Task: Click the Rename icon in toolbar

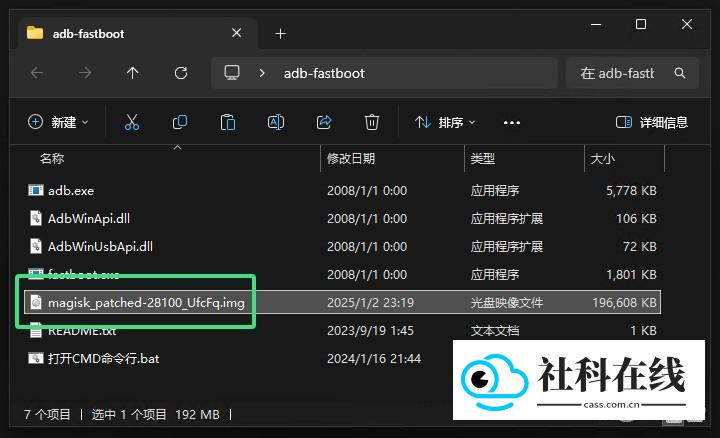Action: pos(276,122)
